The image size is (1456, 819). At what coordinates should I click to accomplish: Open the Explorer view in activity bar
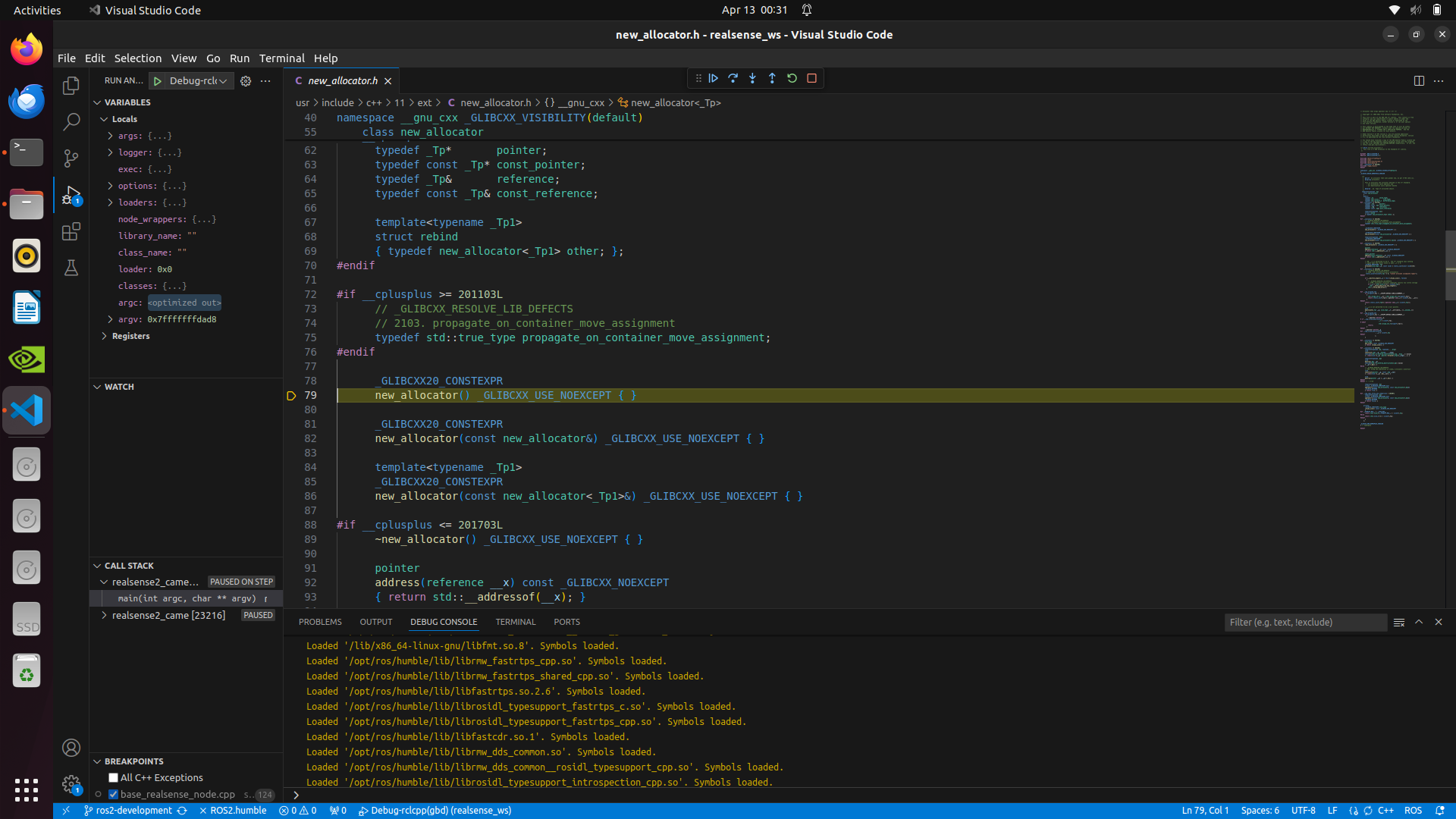71,86
